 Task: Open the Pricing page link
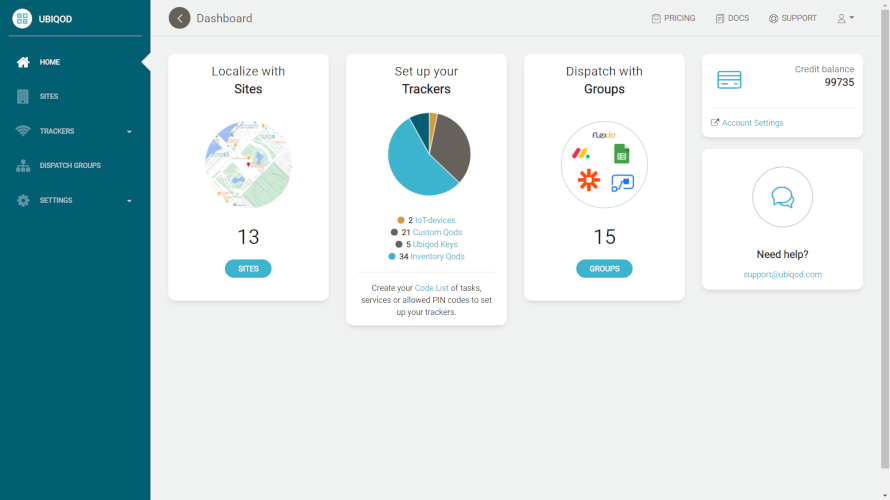pyautogui.click(x=673, y=18)
